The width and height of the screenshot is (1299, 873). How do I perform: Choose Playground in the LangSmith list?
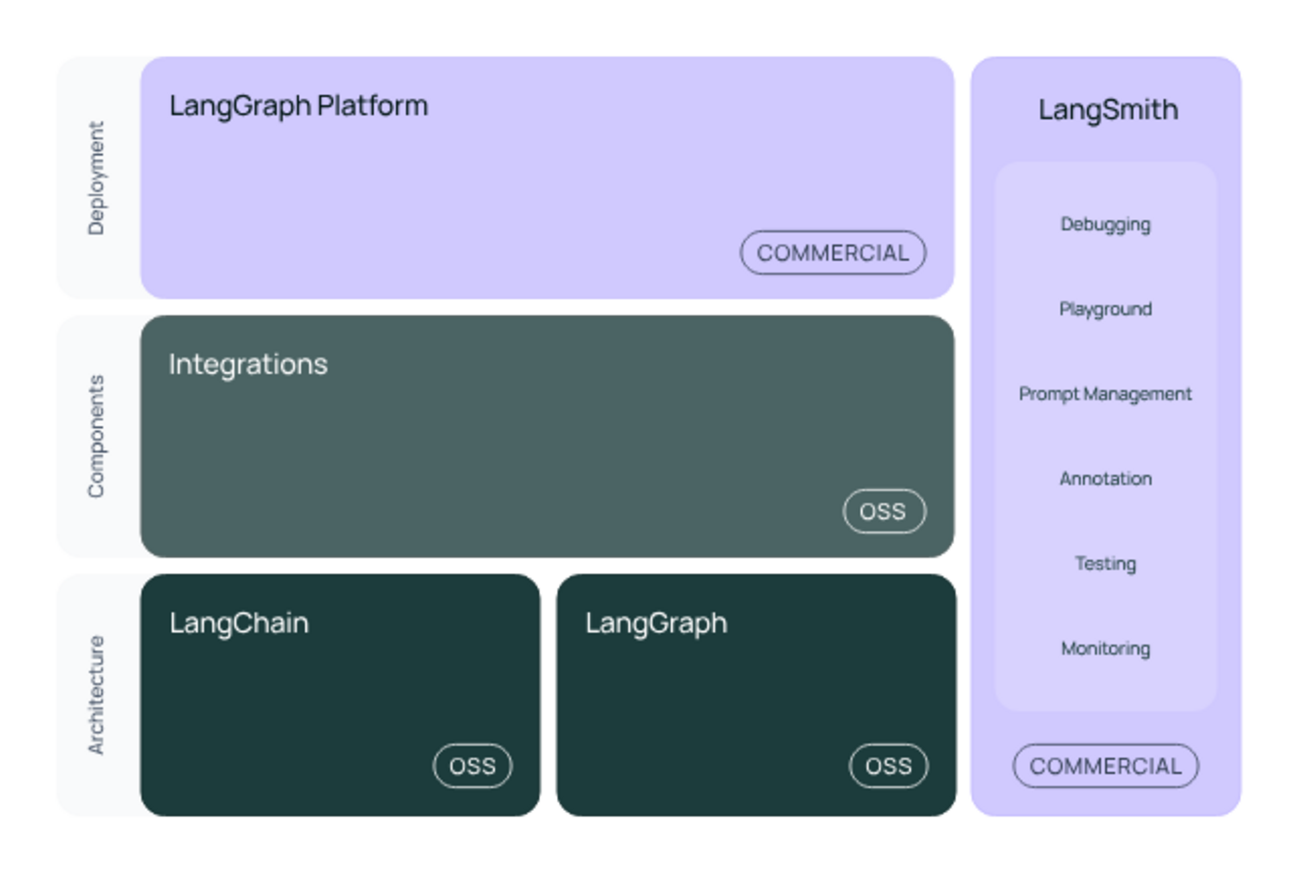1105,309
